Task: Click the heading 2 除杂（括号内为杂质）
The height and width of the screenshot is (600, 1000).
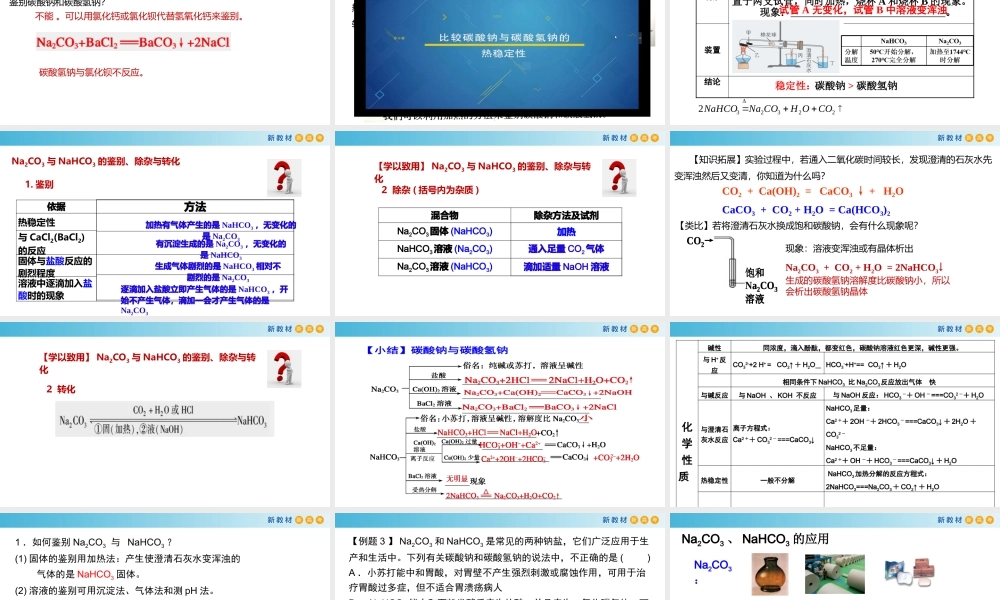Action: click(430, 190)
